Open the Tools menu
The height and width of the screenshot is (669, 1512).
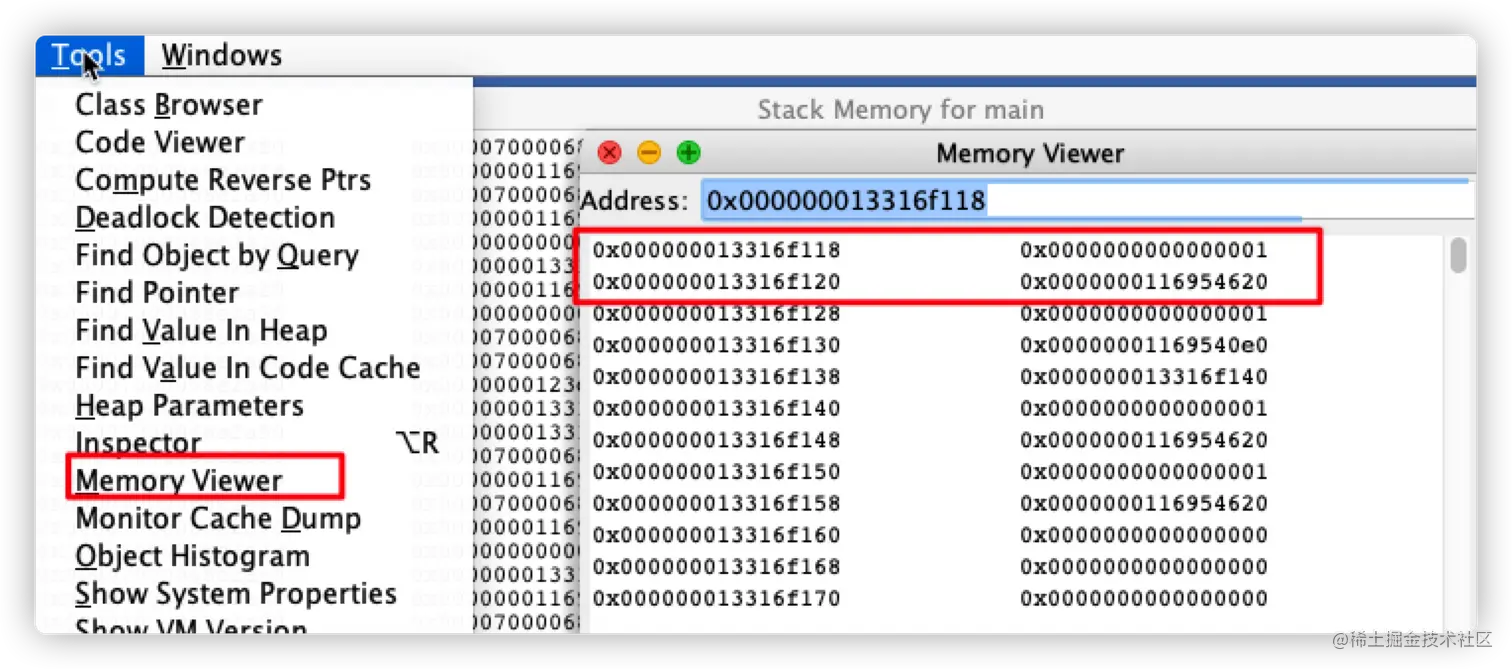(89, 55)
